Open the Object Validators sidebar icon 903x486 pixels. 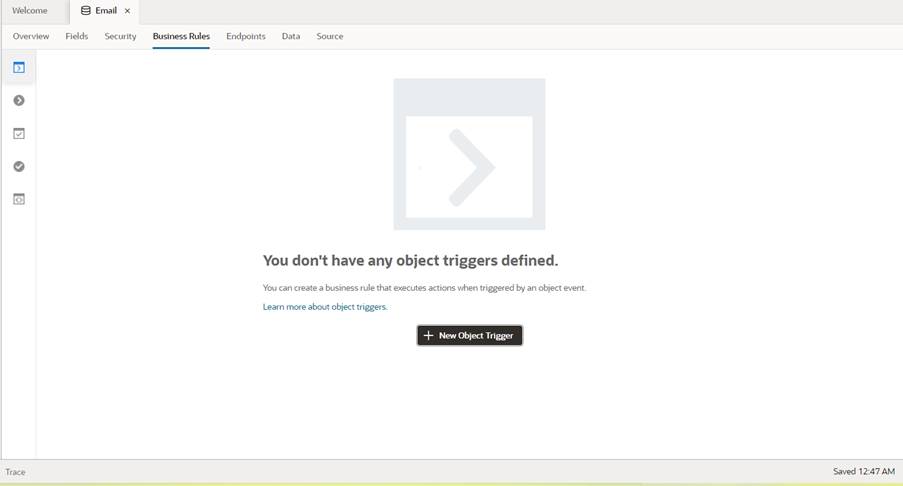(x=19, y=134)
